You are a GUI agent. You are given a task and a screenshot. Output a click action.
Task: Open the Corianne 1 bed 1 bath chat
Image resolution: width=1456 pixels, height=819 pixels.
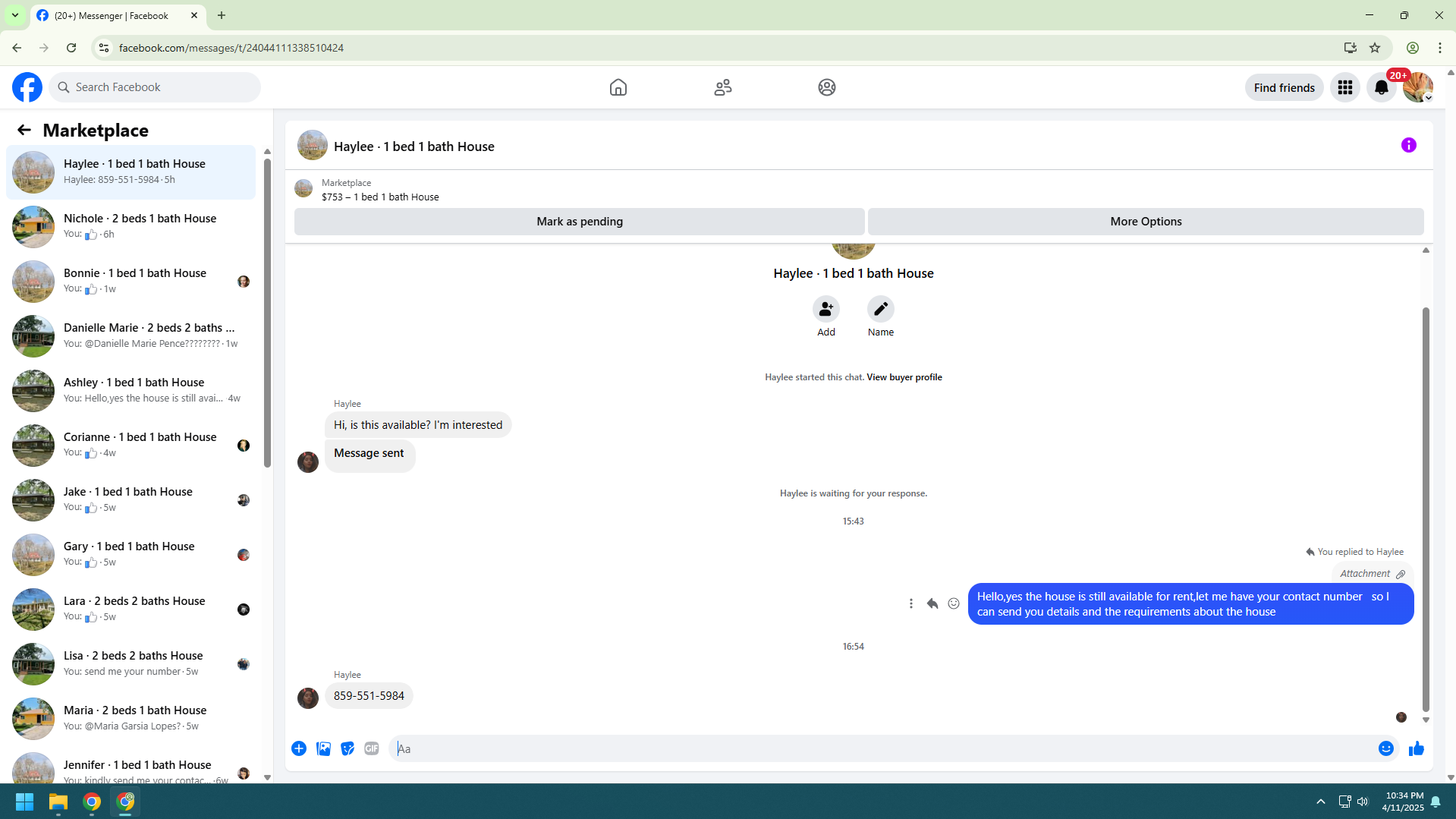coord(131,446)
